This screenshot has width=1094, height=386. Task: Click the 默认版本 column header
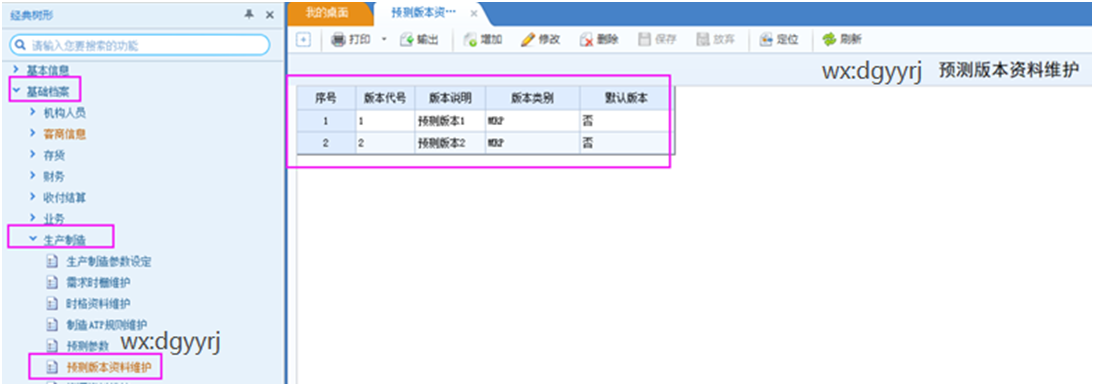coord(627,98)
